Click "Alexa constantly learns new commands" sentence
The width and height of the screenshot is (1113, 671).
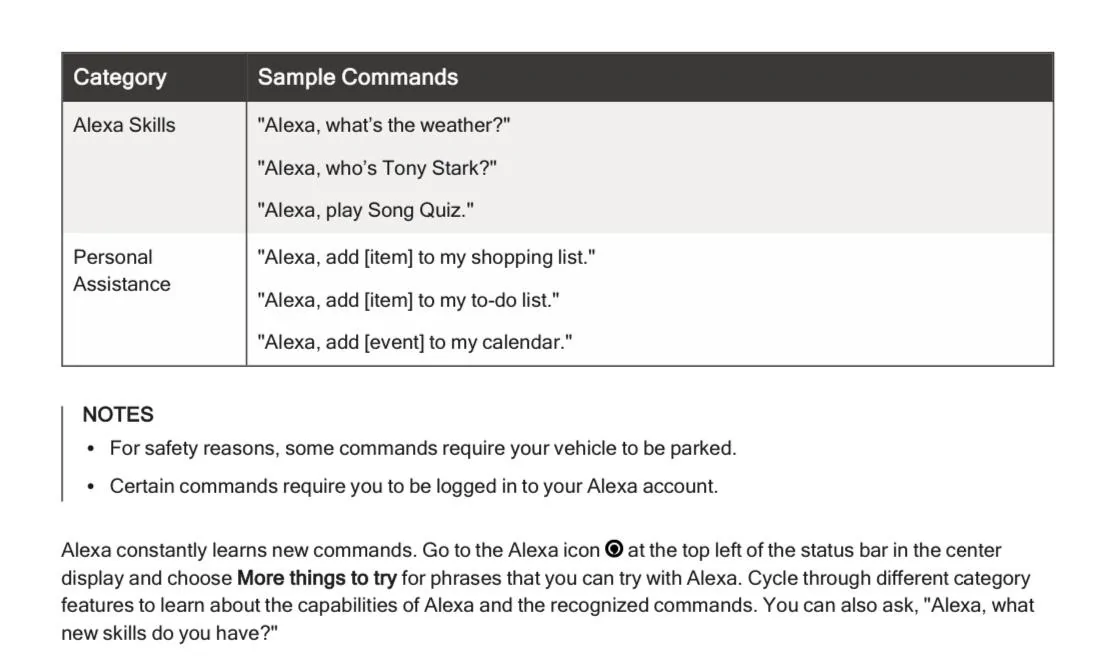point(238,550)
